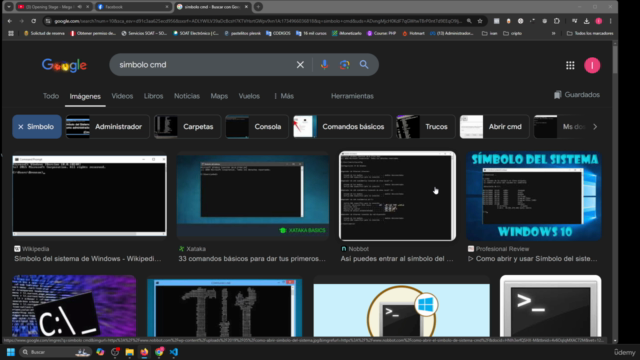Show more filter chips with the arrow

(595, 127)
